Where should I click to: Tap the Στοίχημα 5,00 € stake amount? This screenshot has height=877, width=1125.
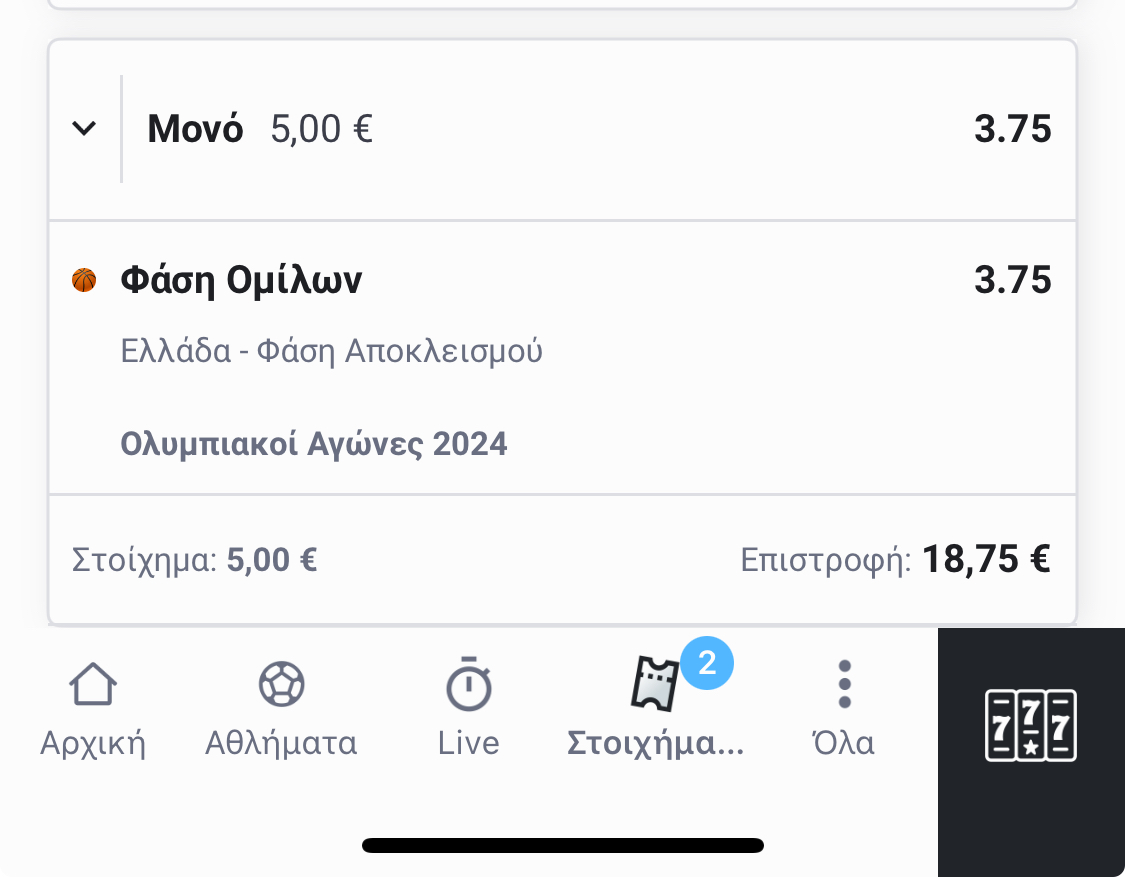click(x=272, y=559)
